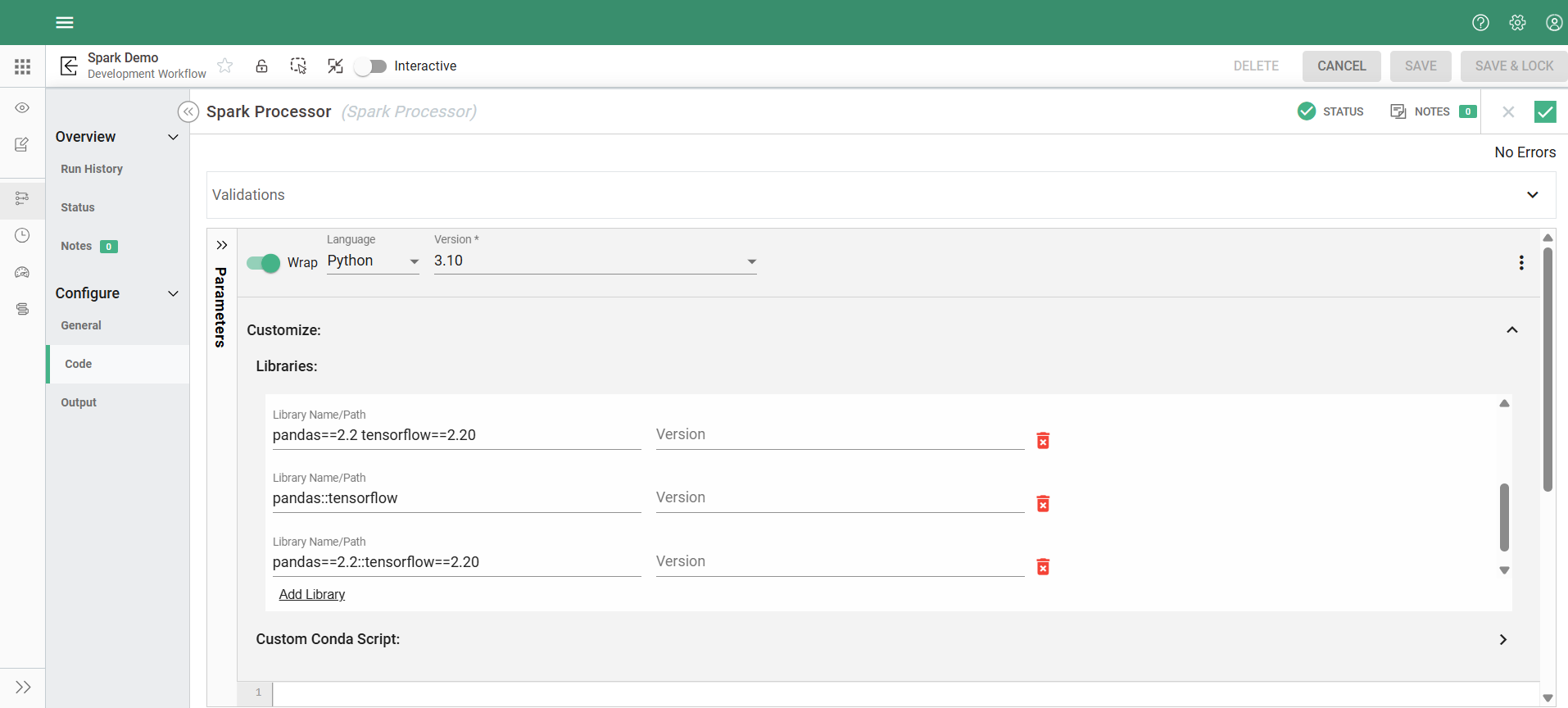Open the Language dropdown showing Python
The image size is (1568, 708).
(373, 261)
